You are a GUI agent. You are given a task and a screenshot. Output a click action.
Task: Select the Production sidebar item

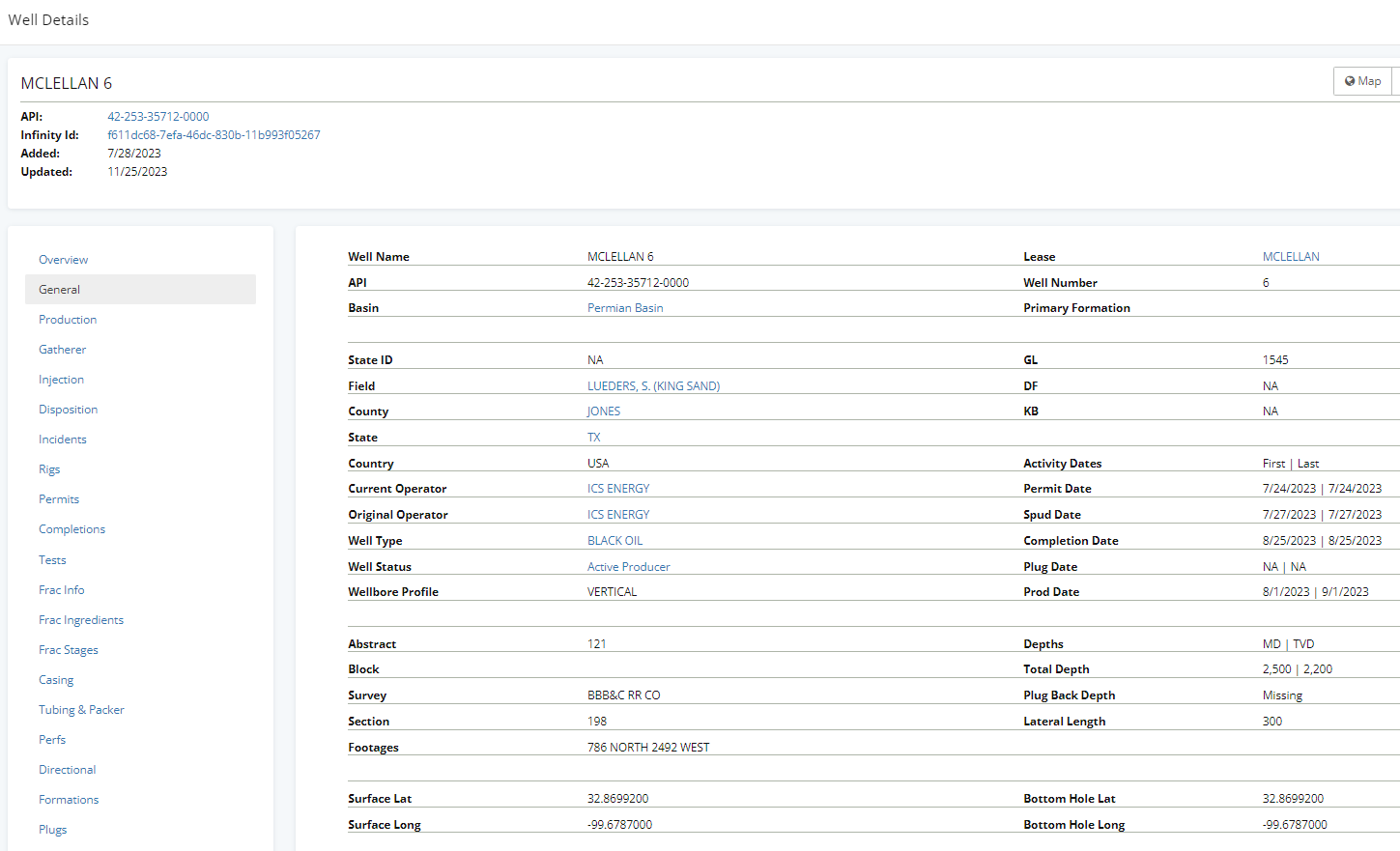[68, 320]
